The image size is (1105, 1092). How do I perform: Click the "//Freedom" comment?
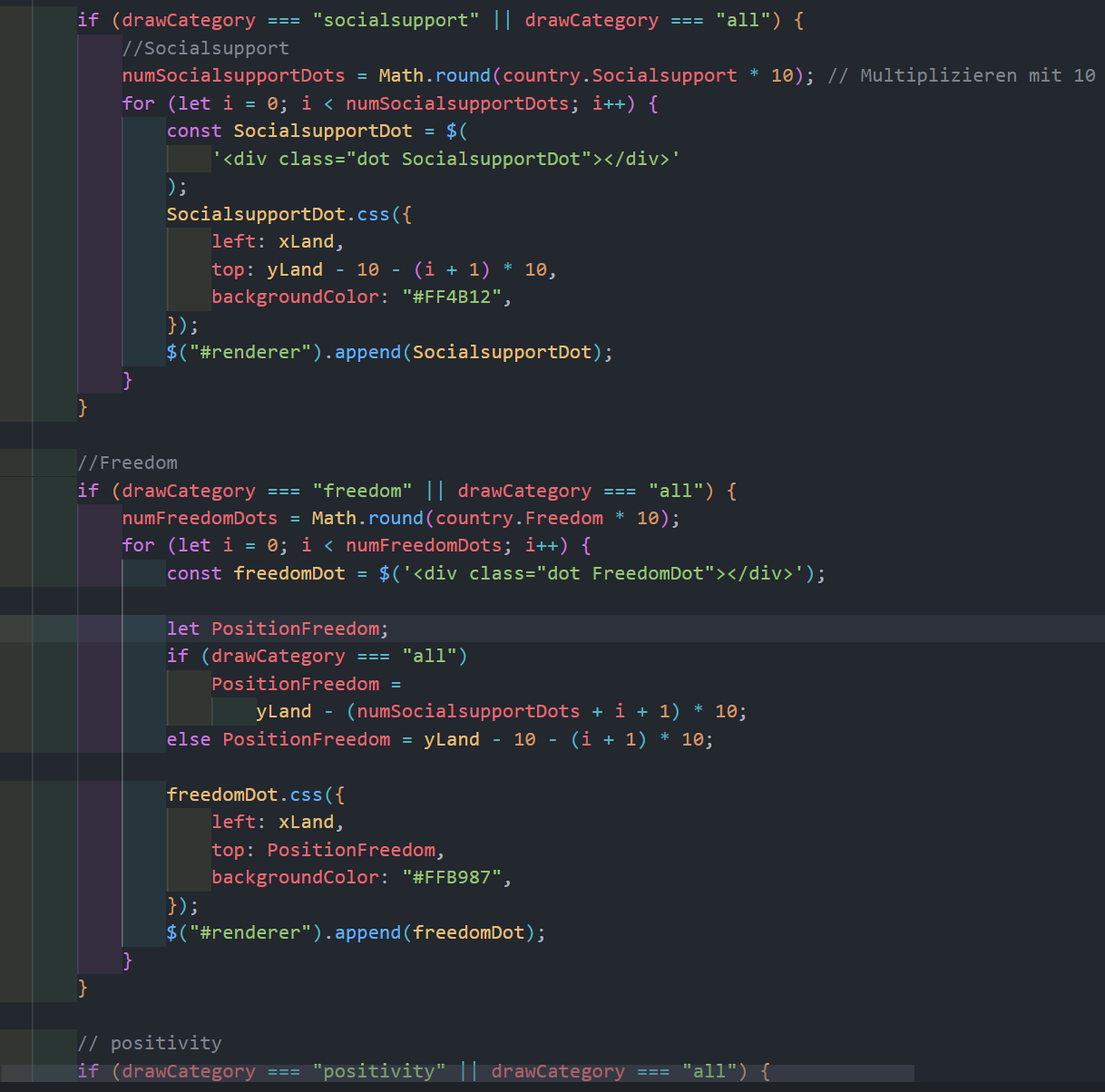click(127, 463)
